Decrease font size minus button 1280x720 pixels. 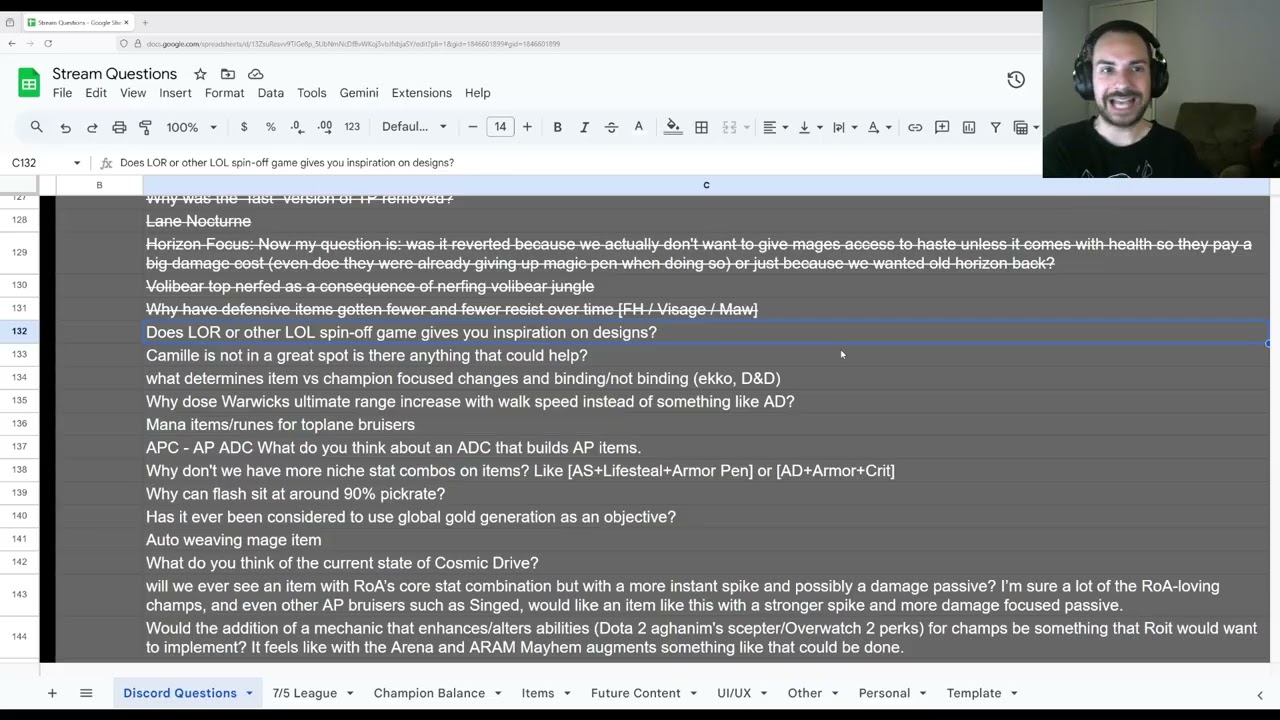pyautogui.click(x=473, y=127)
